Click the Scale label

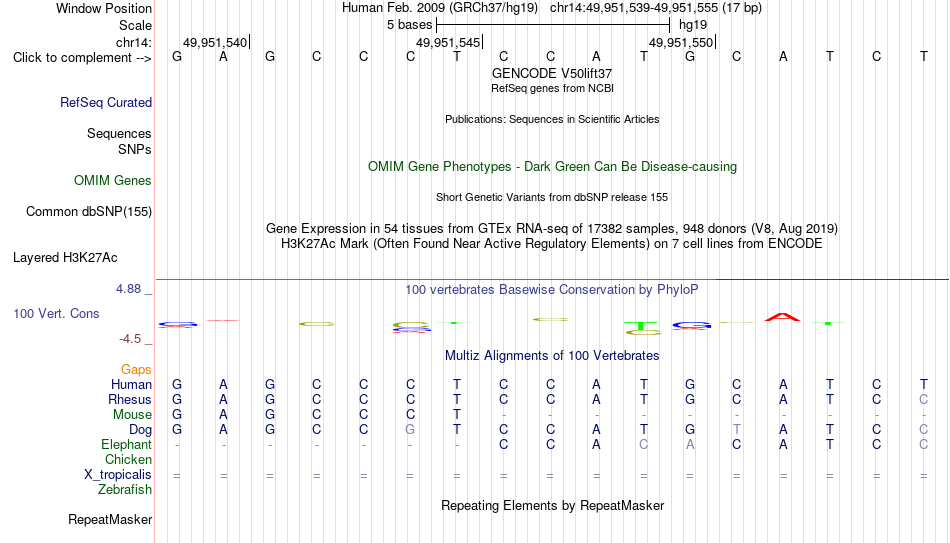click(135, 25)
